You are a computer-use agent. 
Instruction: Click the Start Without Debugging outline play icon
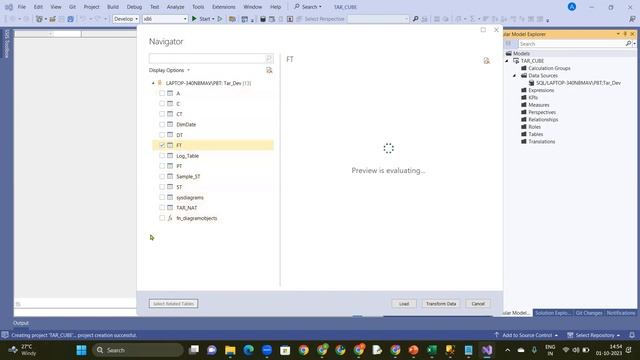coord(220,19)
